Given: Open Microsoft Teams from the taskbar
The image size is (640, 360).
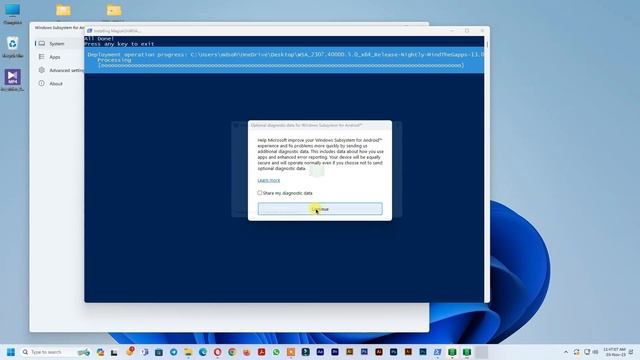Looking at the screenshot, I should coord(144,352).
